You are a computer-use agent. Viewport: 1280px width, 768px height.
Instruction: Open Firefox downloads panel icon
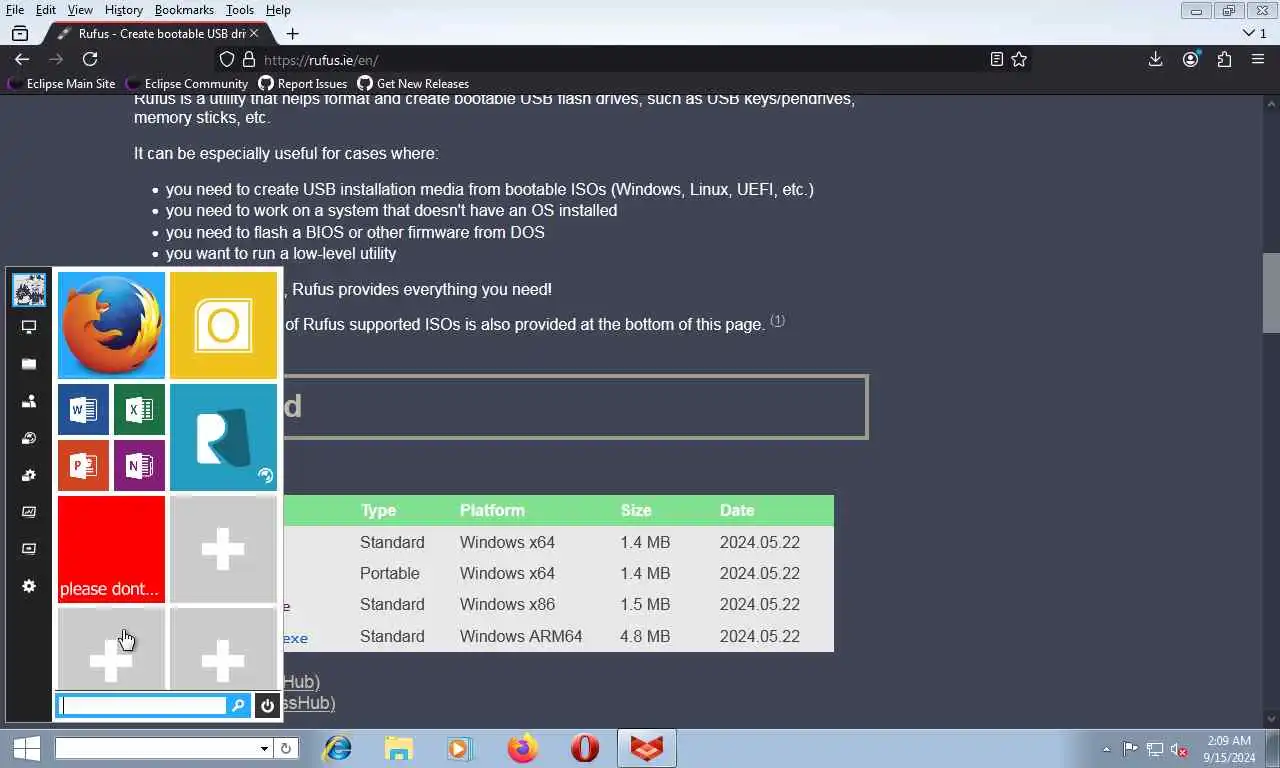pos(1155,59)
